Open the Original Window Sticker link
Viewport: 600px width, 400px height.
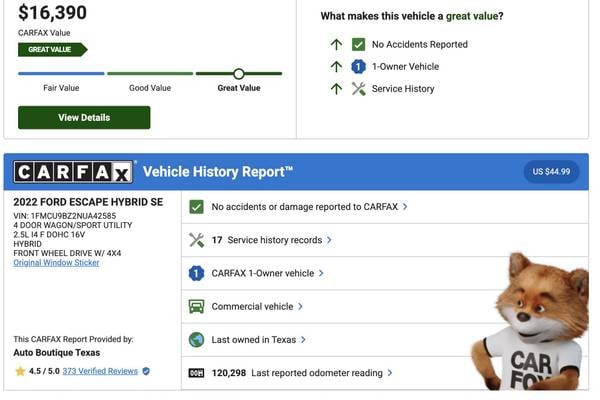[x=56, y=263]
